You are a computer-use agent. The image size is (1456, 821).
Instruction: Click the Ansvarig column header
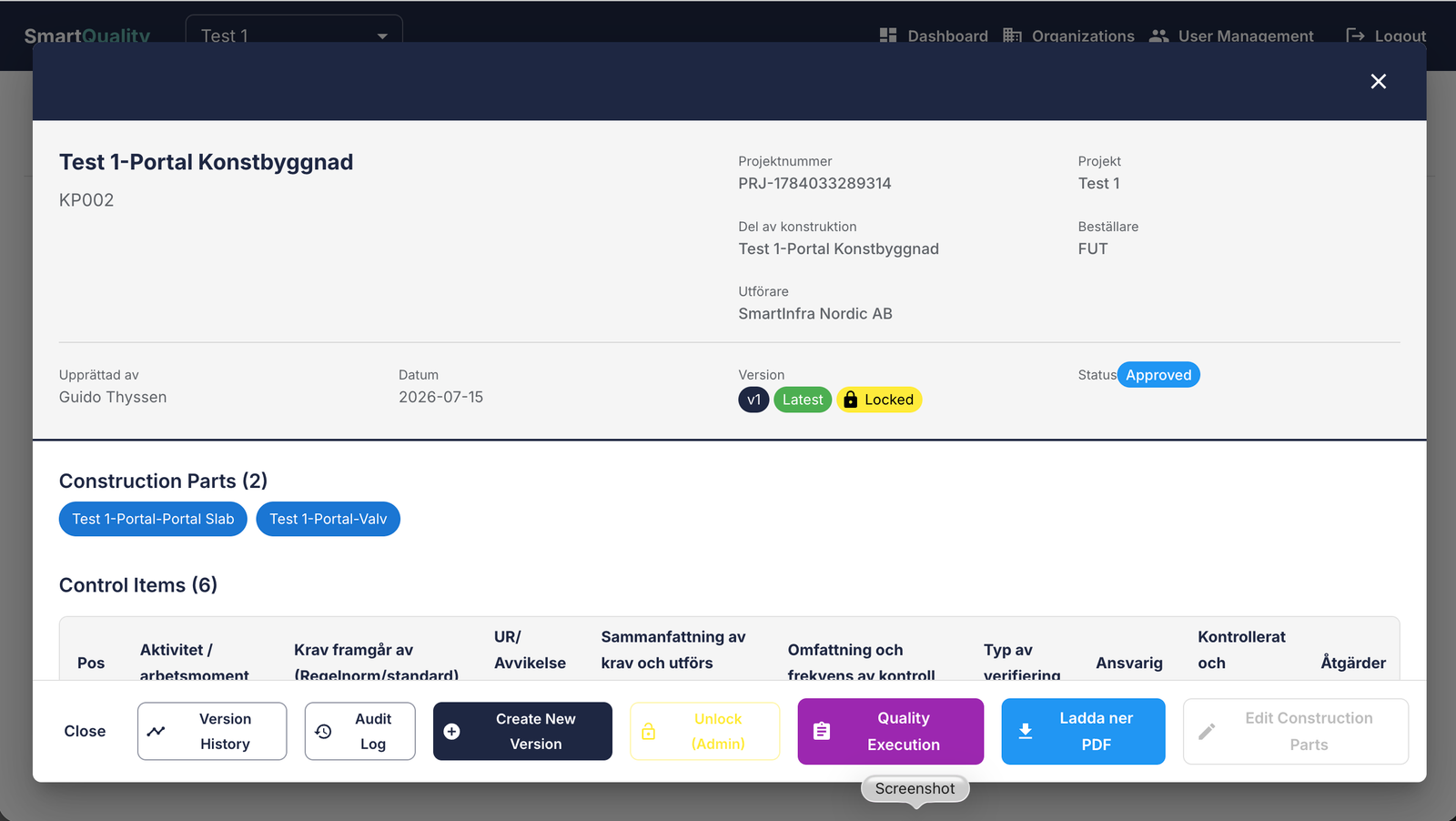[1129, 663]
